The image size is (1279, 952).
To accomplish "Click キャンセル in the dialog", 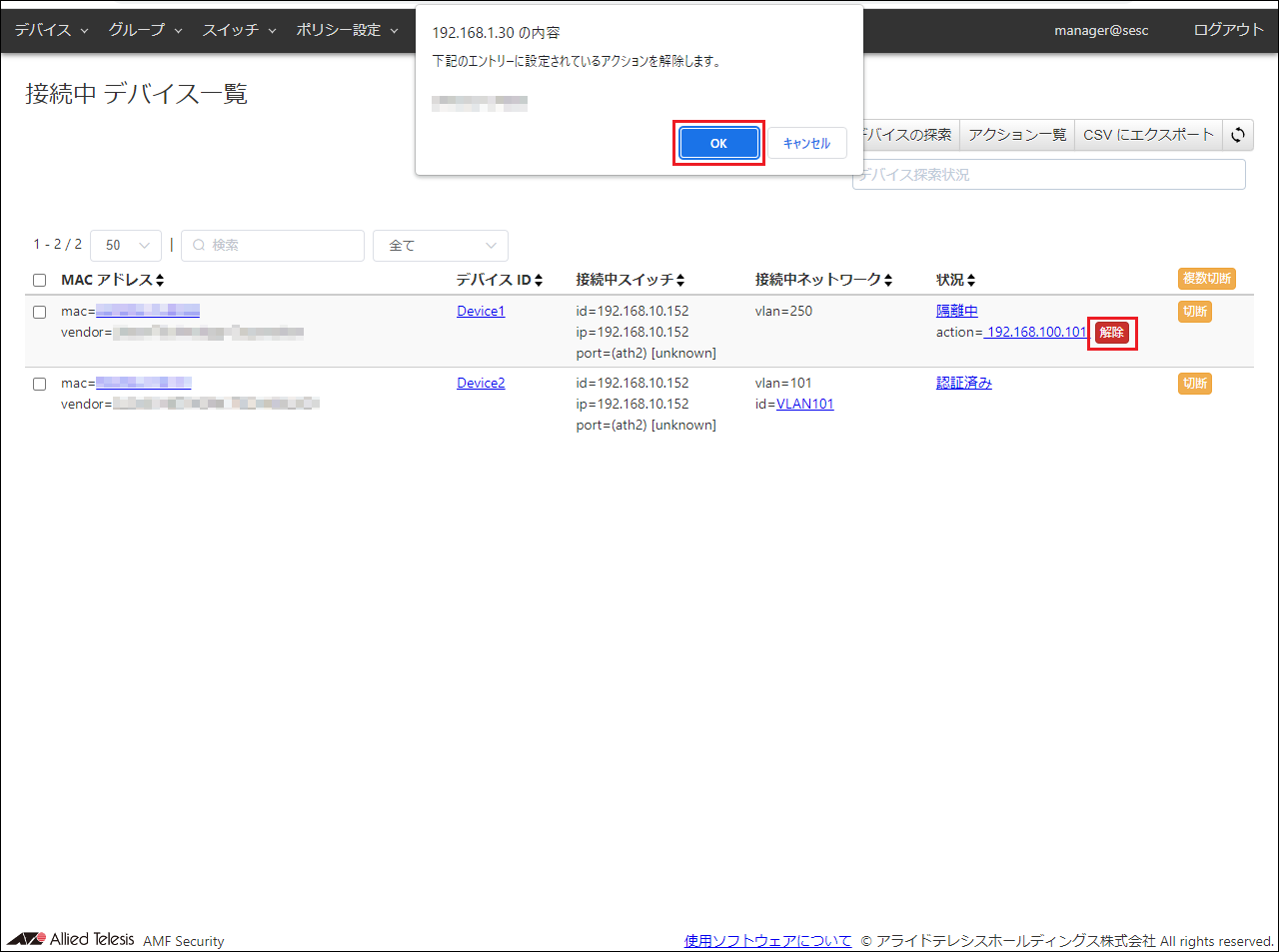I will pos(806,144).
